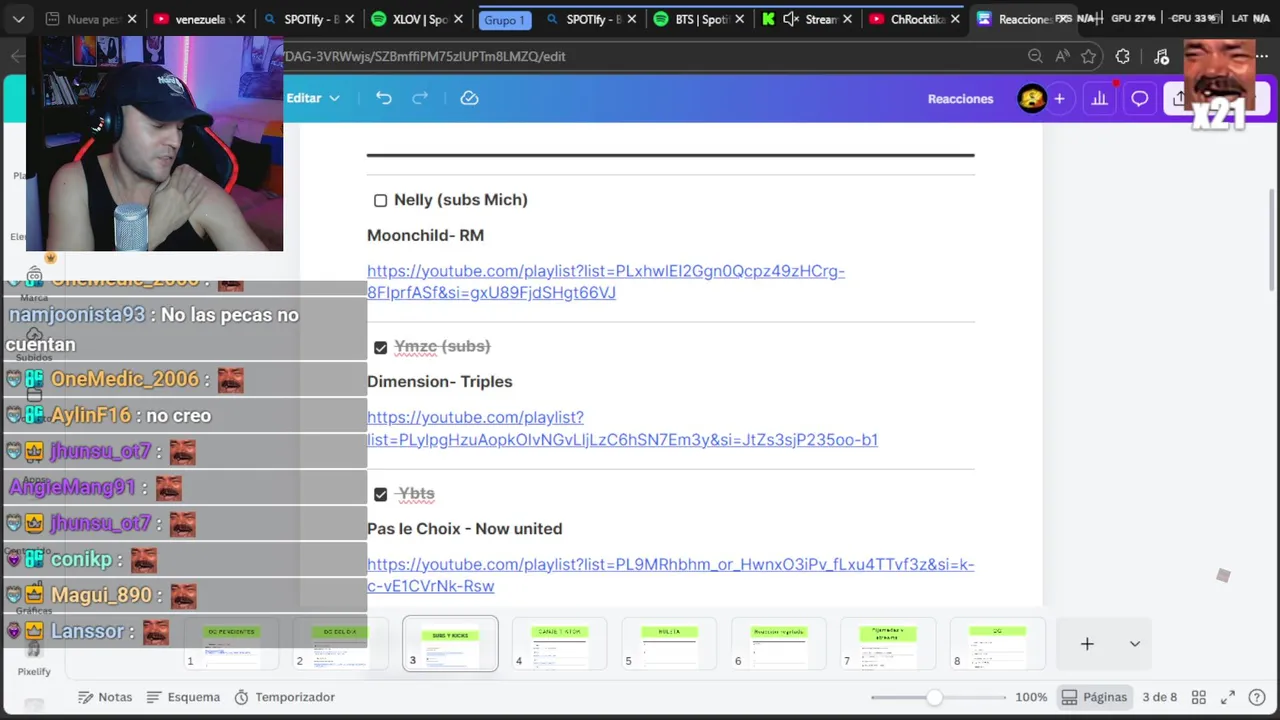Open the 100% zoom level menu
The image size is (1280, 720).
[x=1031, y=697]
